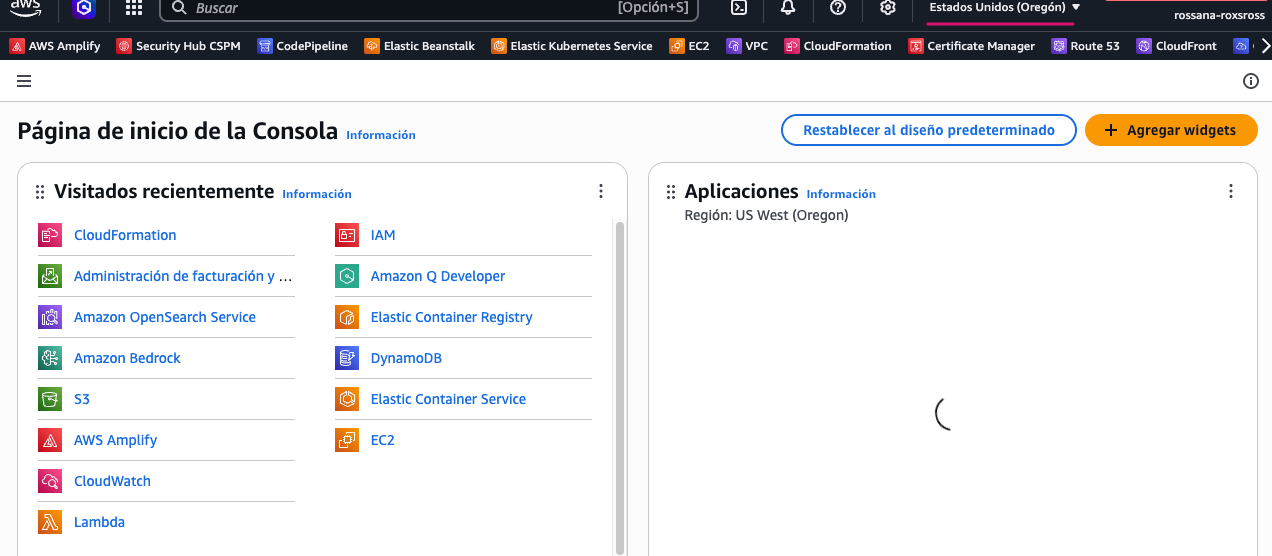
Task: Click the Amazon Bedrock icon
Action: tap(50, 358)
